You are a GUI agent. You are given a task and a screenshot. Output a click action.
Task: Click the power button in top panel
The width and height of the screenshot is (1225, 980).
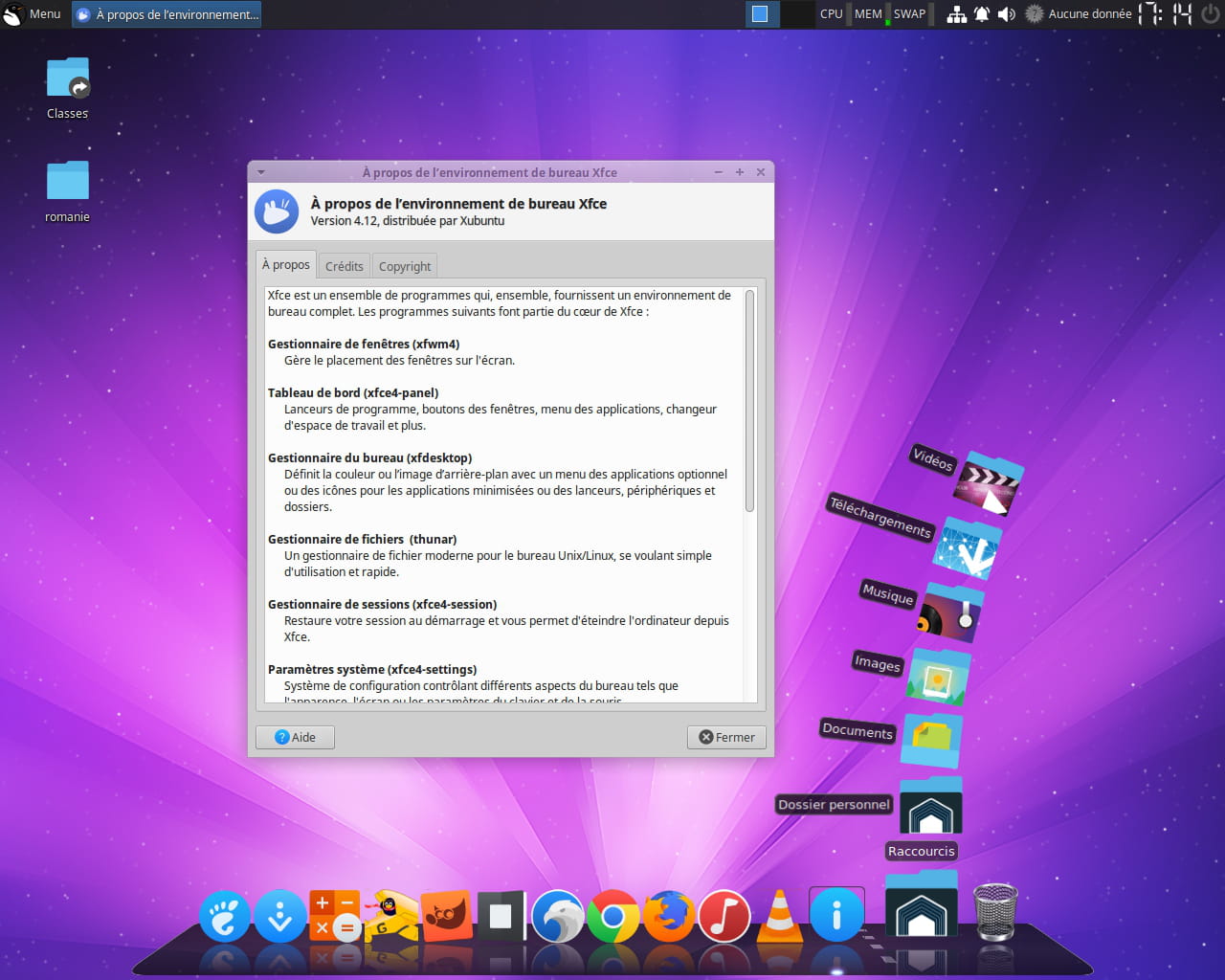[1211, 14]
